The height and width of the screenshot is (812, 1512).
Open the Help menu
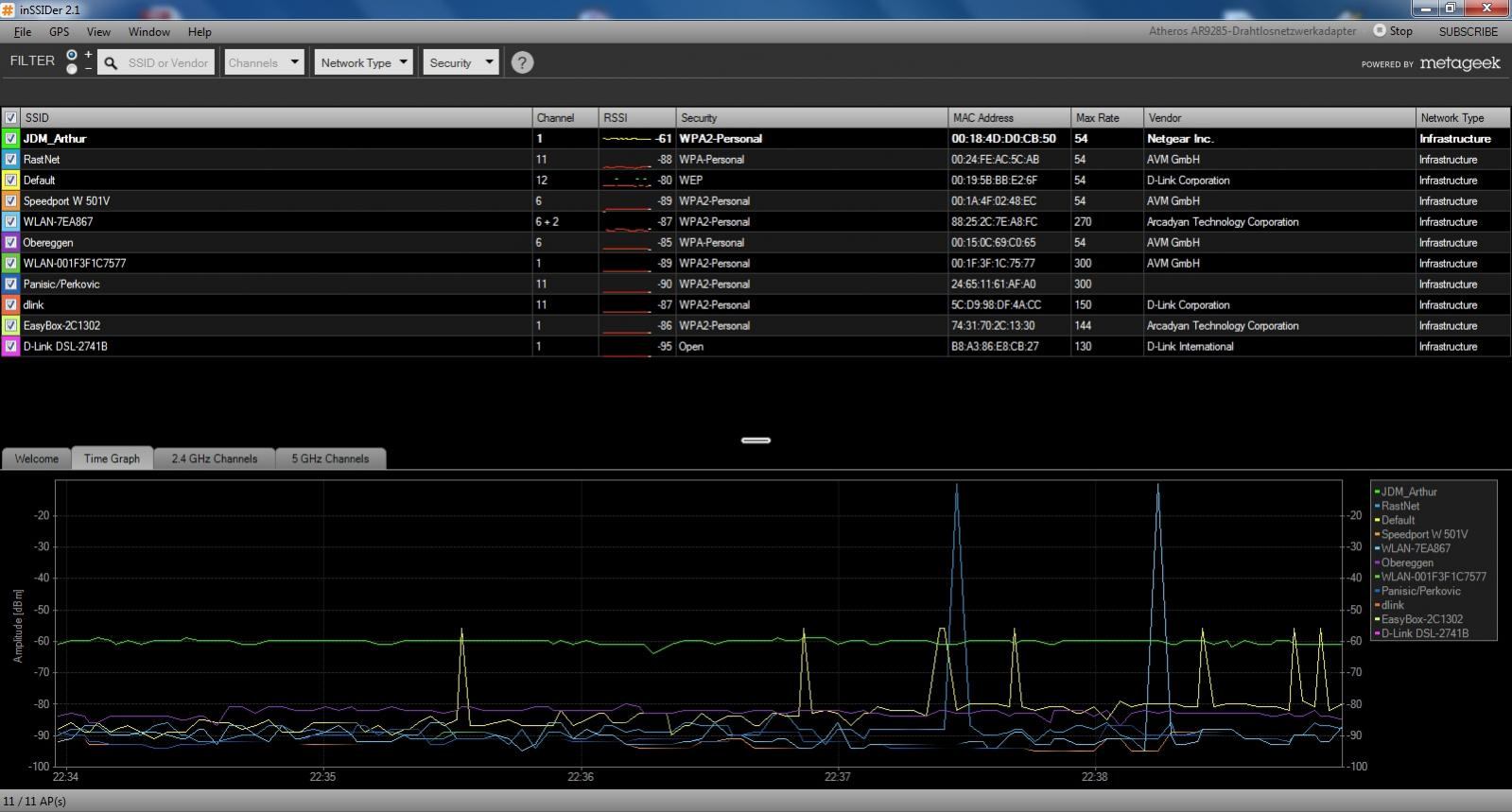tap(200, 31)
